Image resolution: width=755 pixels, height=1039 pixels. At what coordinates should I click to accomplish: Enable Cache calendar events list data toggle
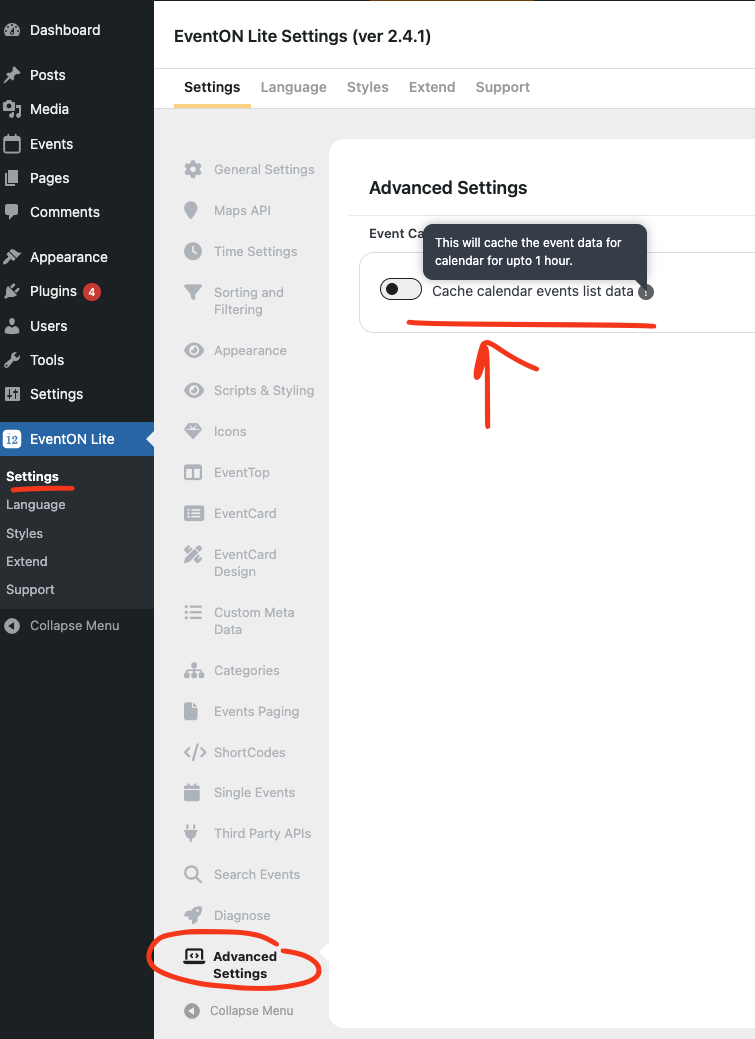point(400,289)
